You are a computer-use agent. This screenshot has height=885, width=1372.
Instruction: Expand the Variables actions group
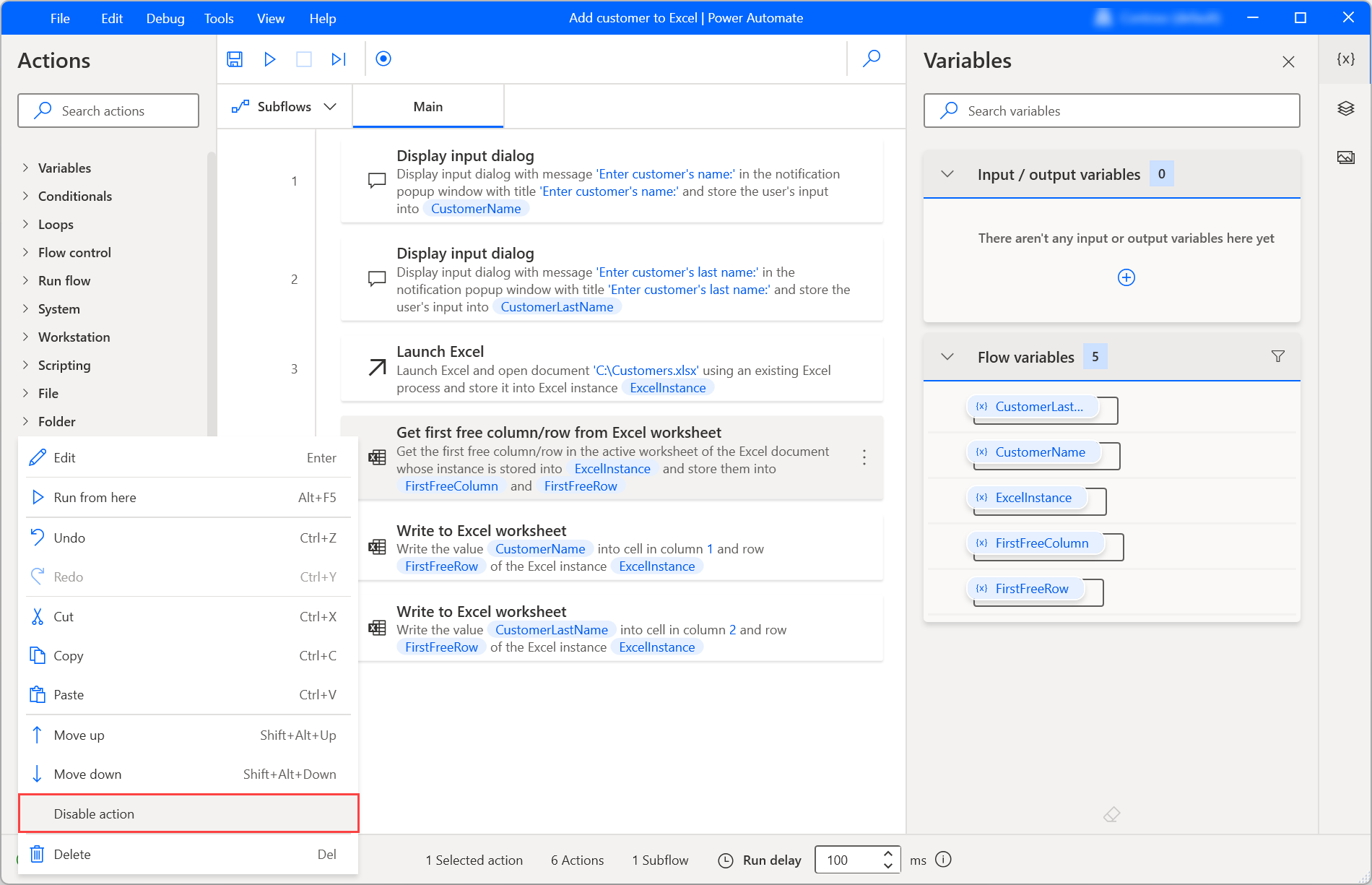(x=25, y=168)
